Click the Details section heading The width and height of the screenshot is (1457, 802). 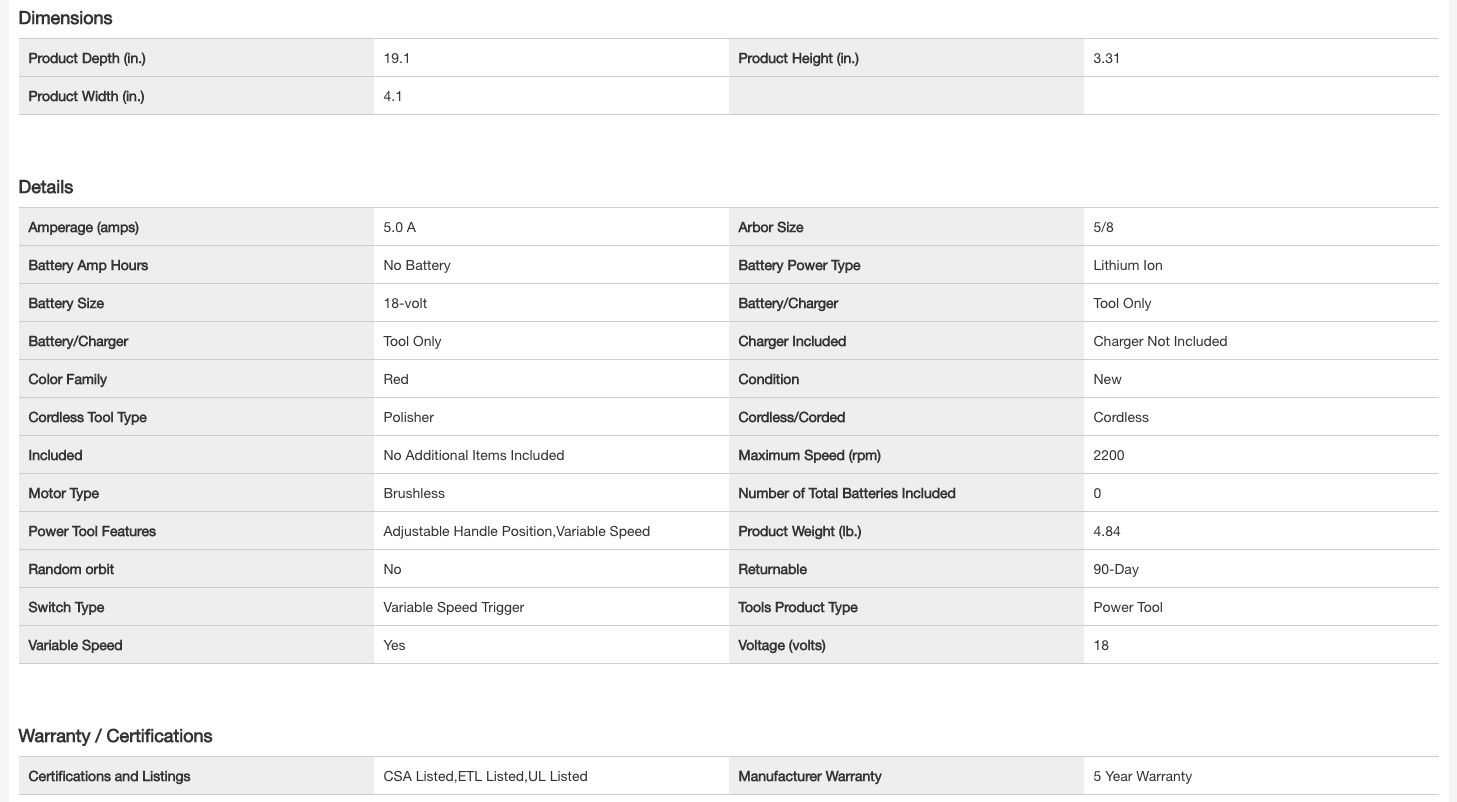coord(46,187)
